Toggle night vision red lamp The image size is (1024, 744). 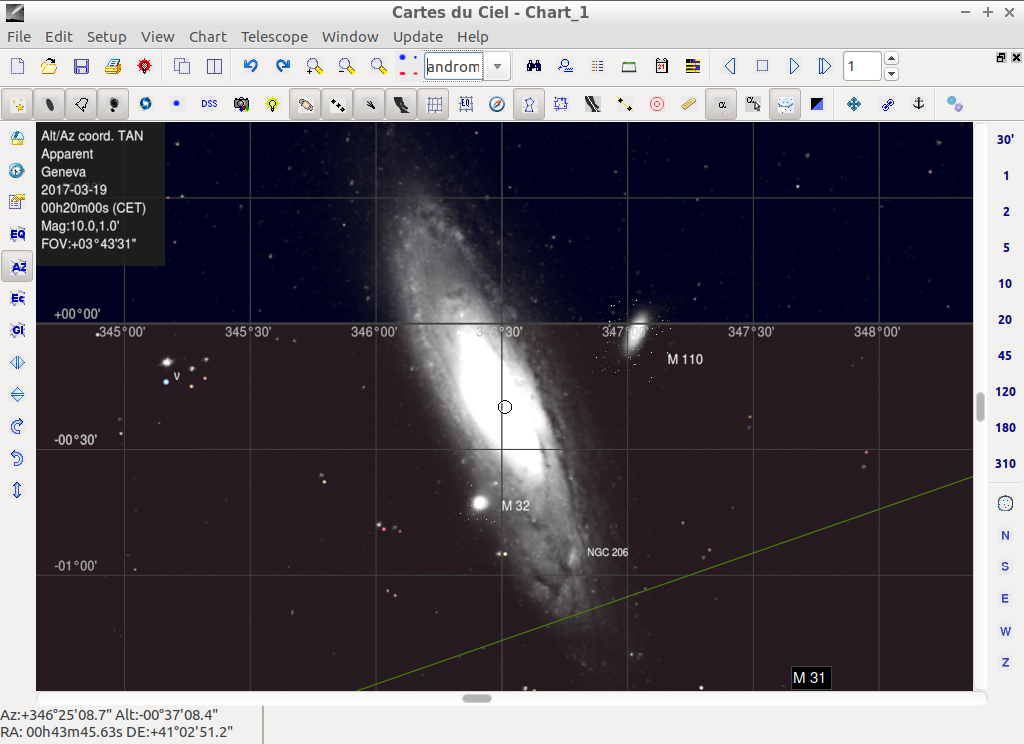click(x=144, y=66)
